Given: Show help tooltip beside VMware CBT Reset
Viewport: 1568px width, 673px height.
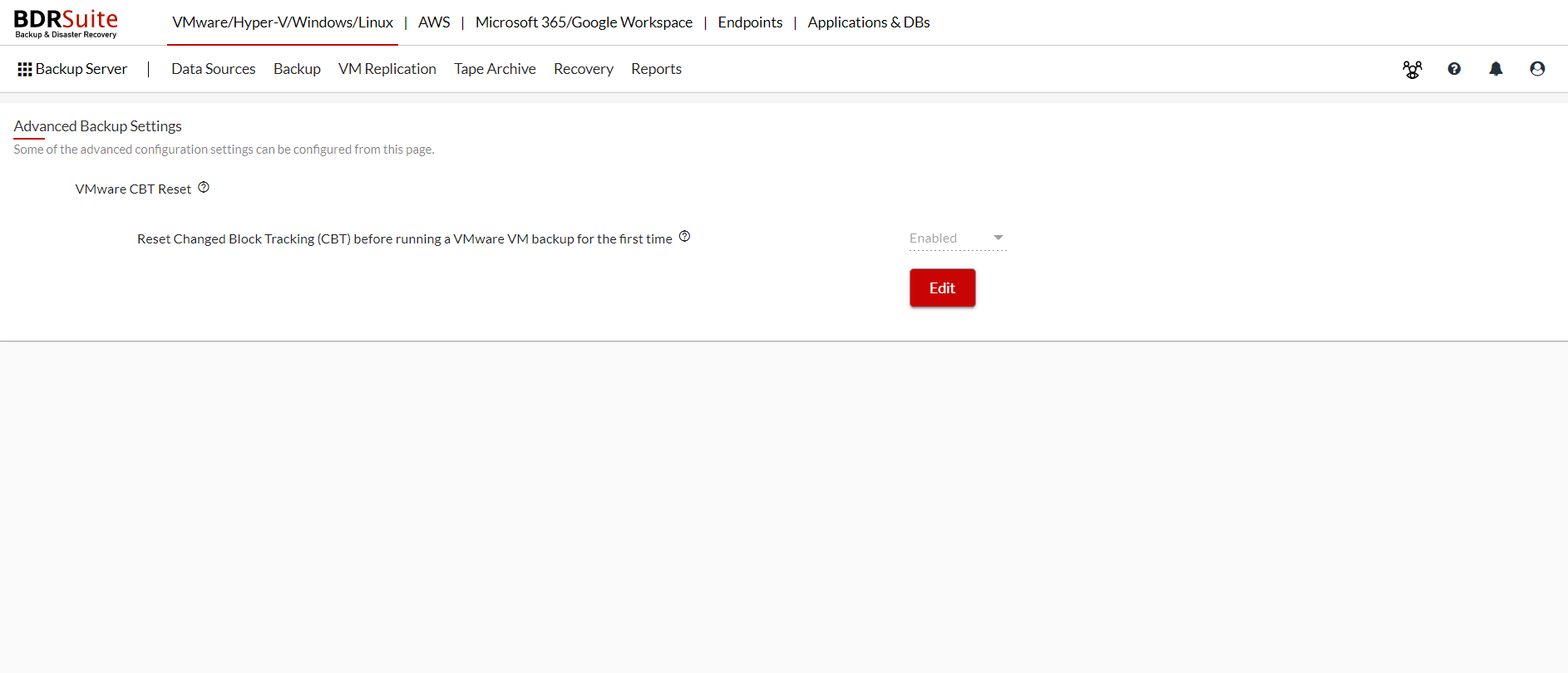Looking at the screenshot, I should [x=204, y=188].
